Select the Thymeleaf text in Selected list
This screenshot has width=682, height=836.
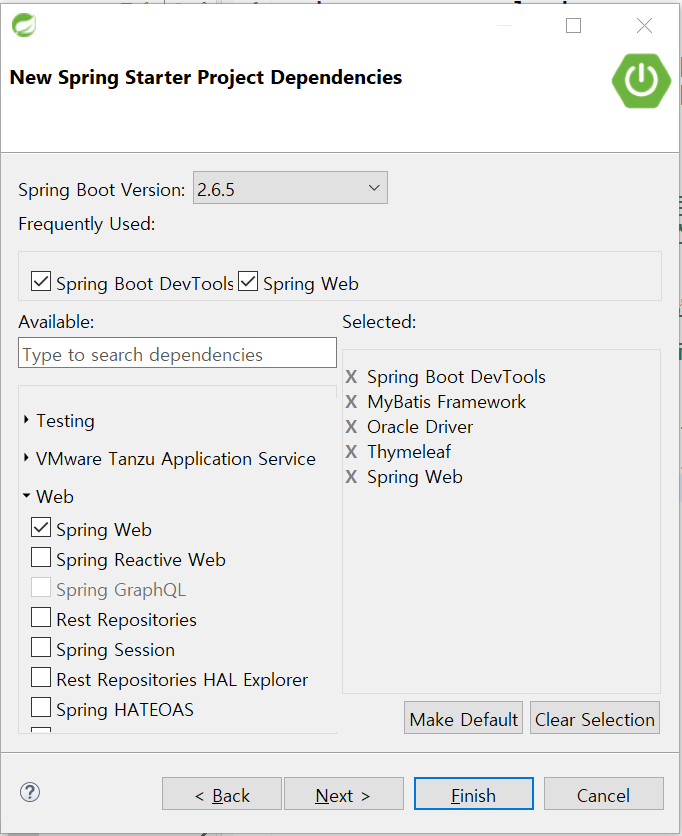pos(409,452)
